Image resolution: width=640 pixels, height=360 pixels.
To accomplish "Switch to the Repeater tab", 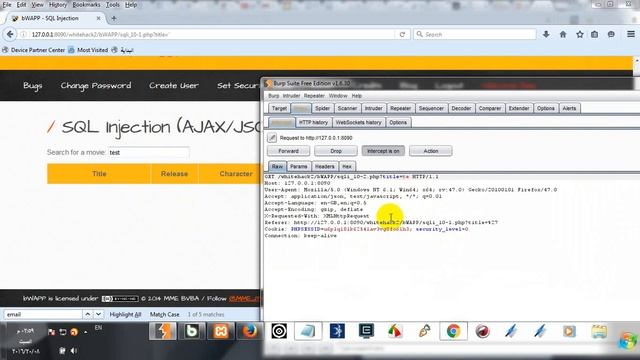I will 400,108.
